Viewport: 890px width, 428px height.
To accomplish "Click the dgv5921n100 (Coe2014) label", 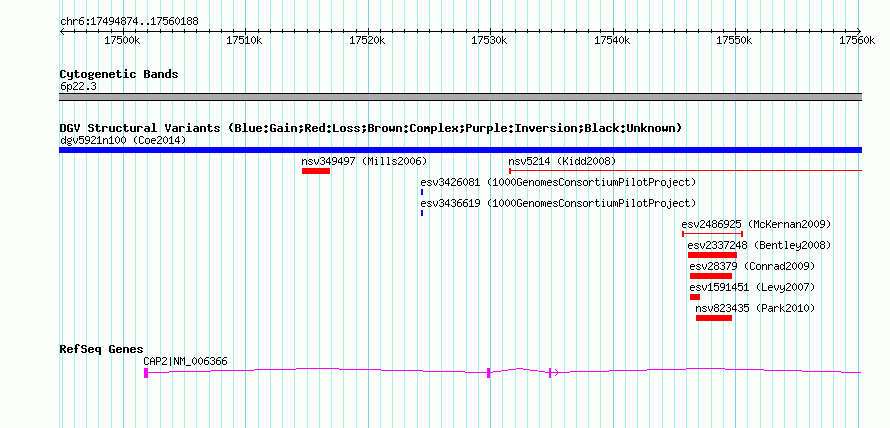I will [123, 140].
